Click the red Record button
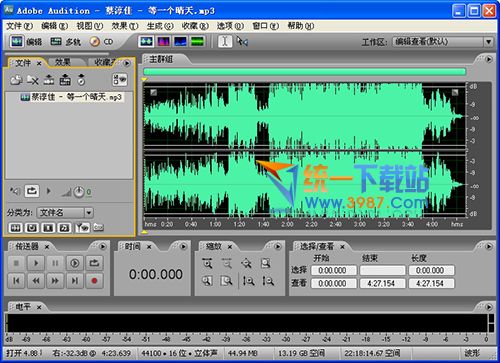This screenshot has height=363, width=500. point(94,281)
